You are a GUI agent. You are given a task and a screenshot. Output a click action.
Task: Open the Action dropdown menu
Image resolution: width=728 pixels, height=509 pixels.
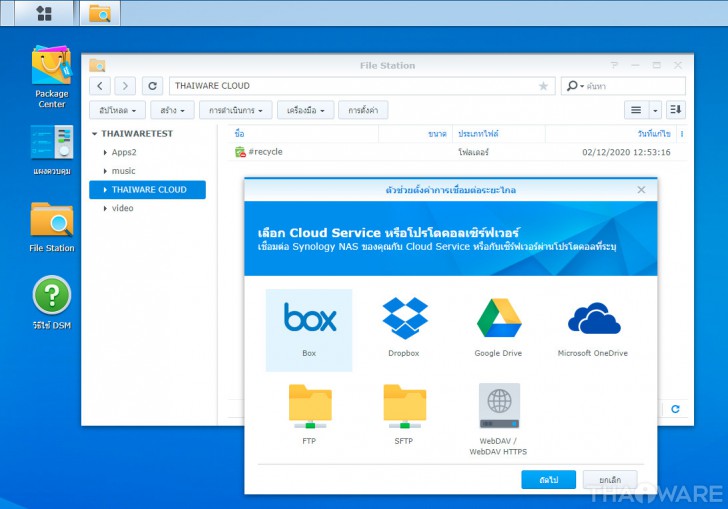coord(235,110)
